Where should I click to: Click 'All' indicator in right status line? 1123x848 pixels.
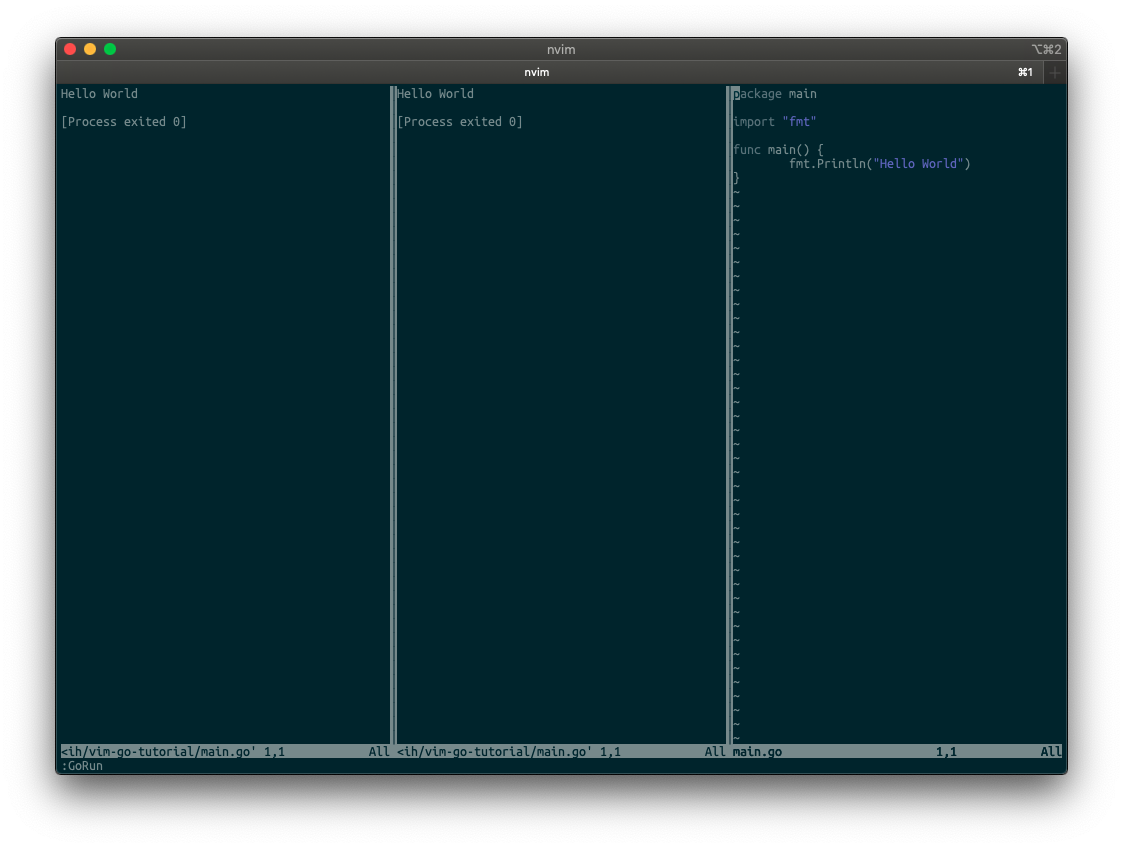point(1051,752)
